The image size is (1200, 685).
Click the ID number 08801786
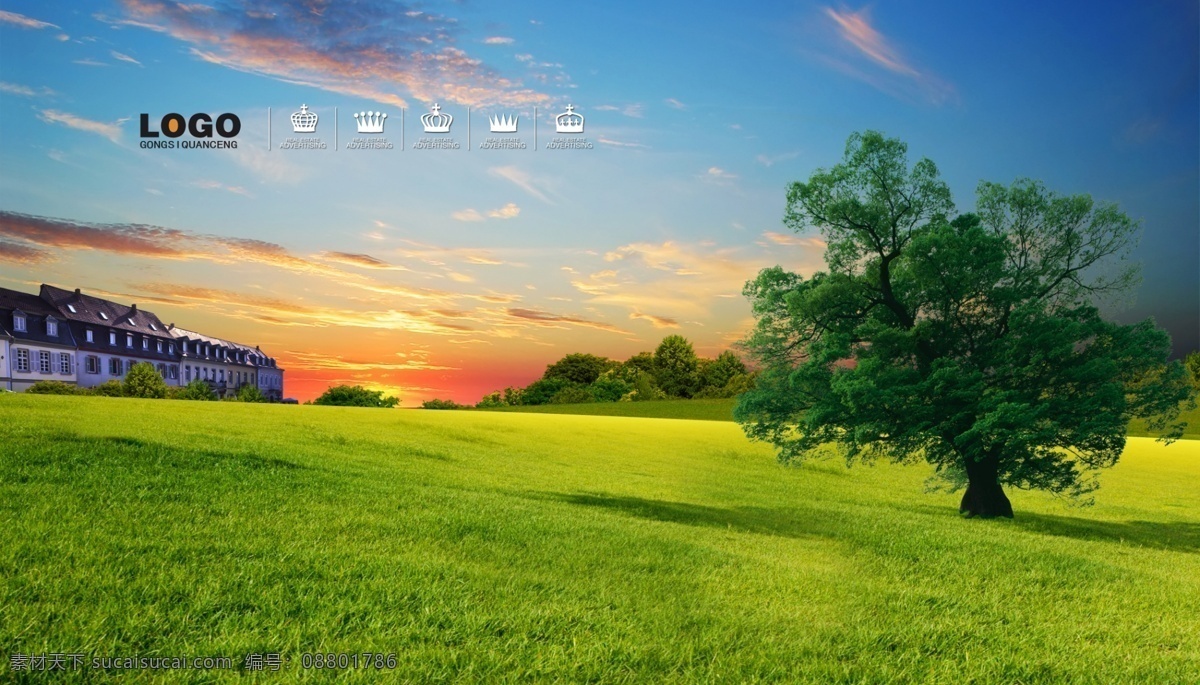click(x=349, y=662)
